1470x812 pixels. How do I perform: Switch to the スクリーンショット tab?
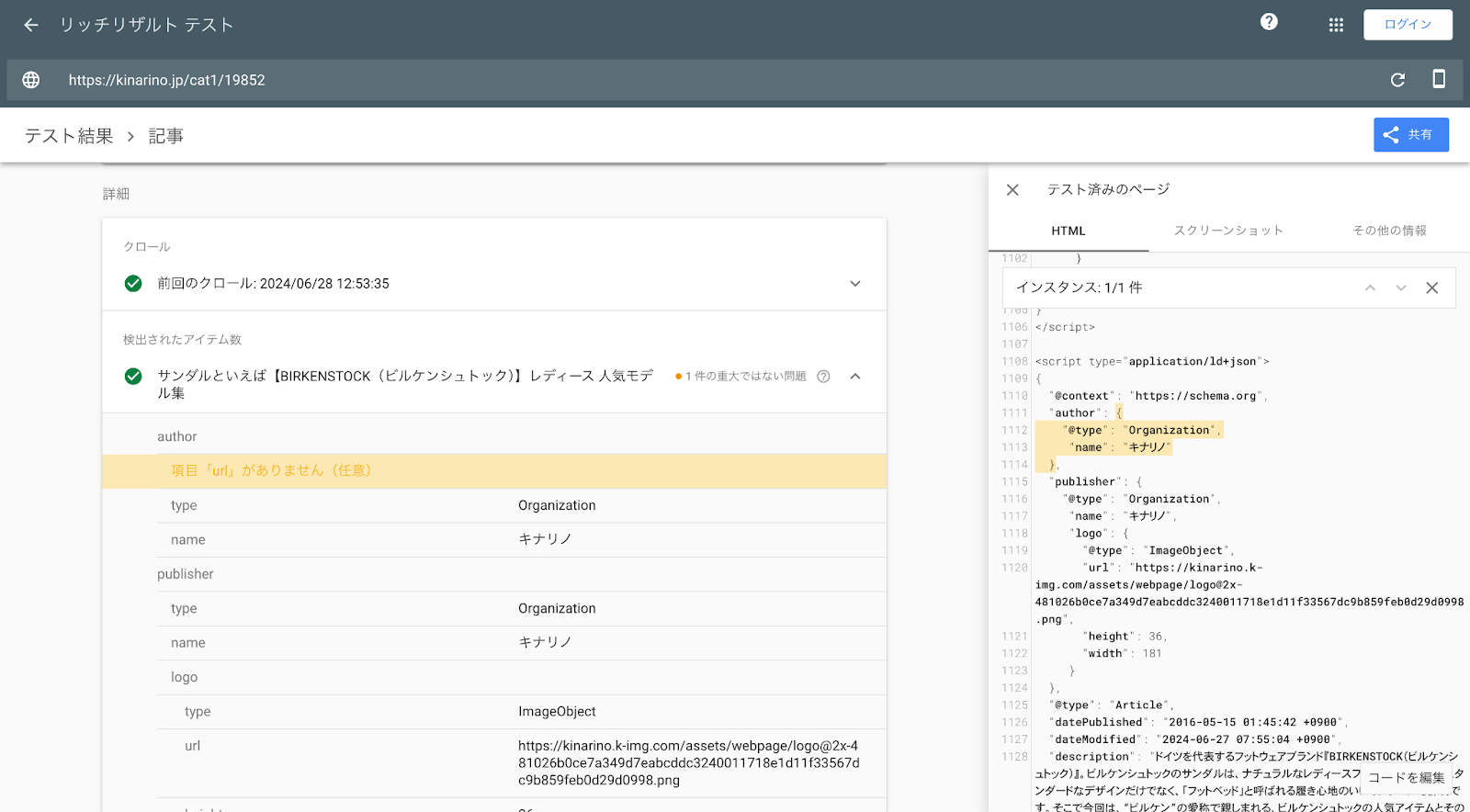pos(1228,231)
